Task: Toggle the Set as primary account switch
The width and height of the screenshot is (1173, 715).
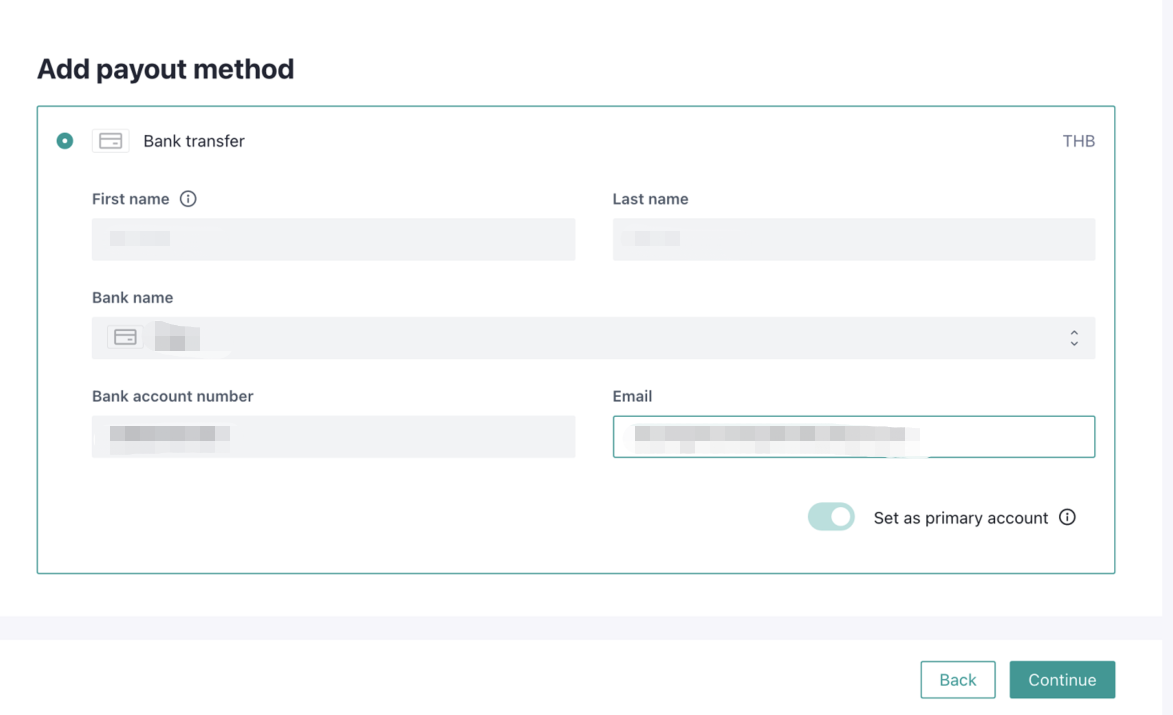Action: point(831,517)
